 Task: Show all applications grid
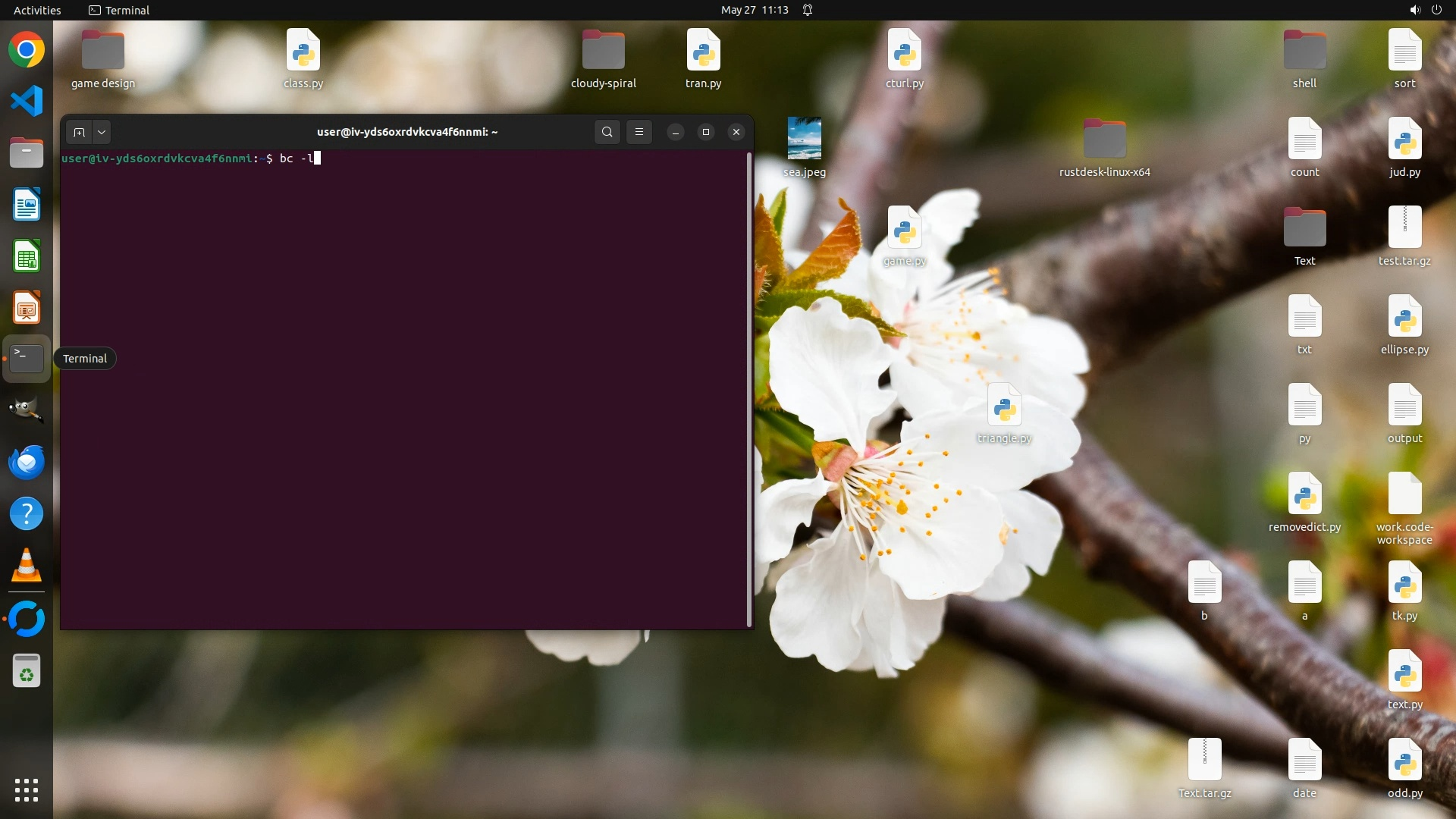coord(27,789)
